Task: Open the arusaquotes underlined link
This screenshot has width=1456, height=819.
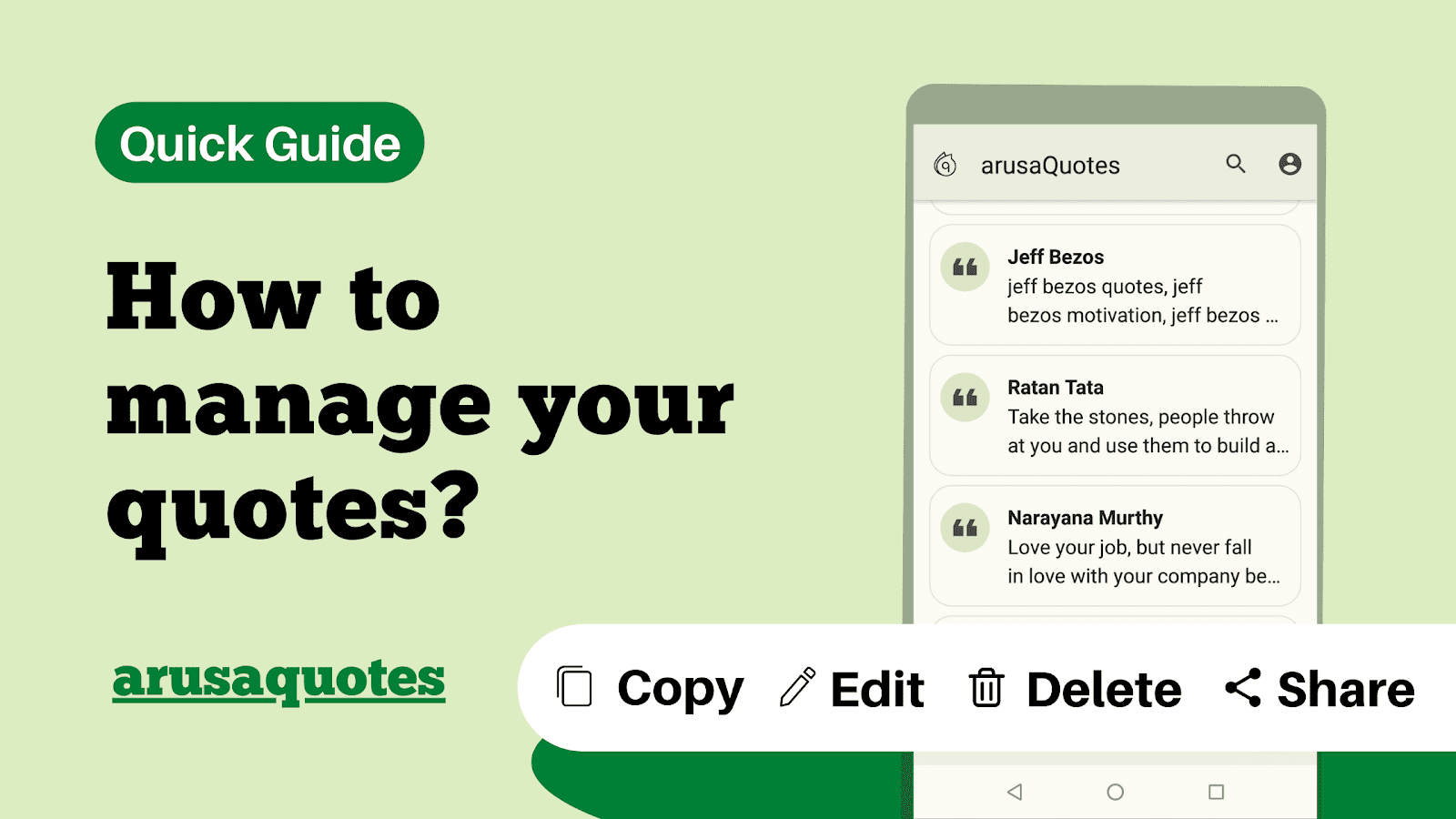Action: 278,682
